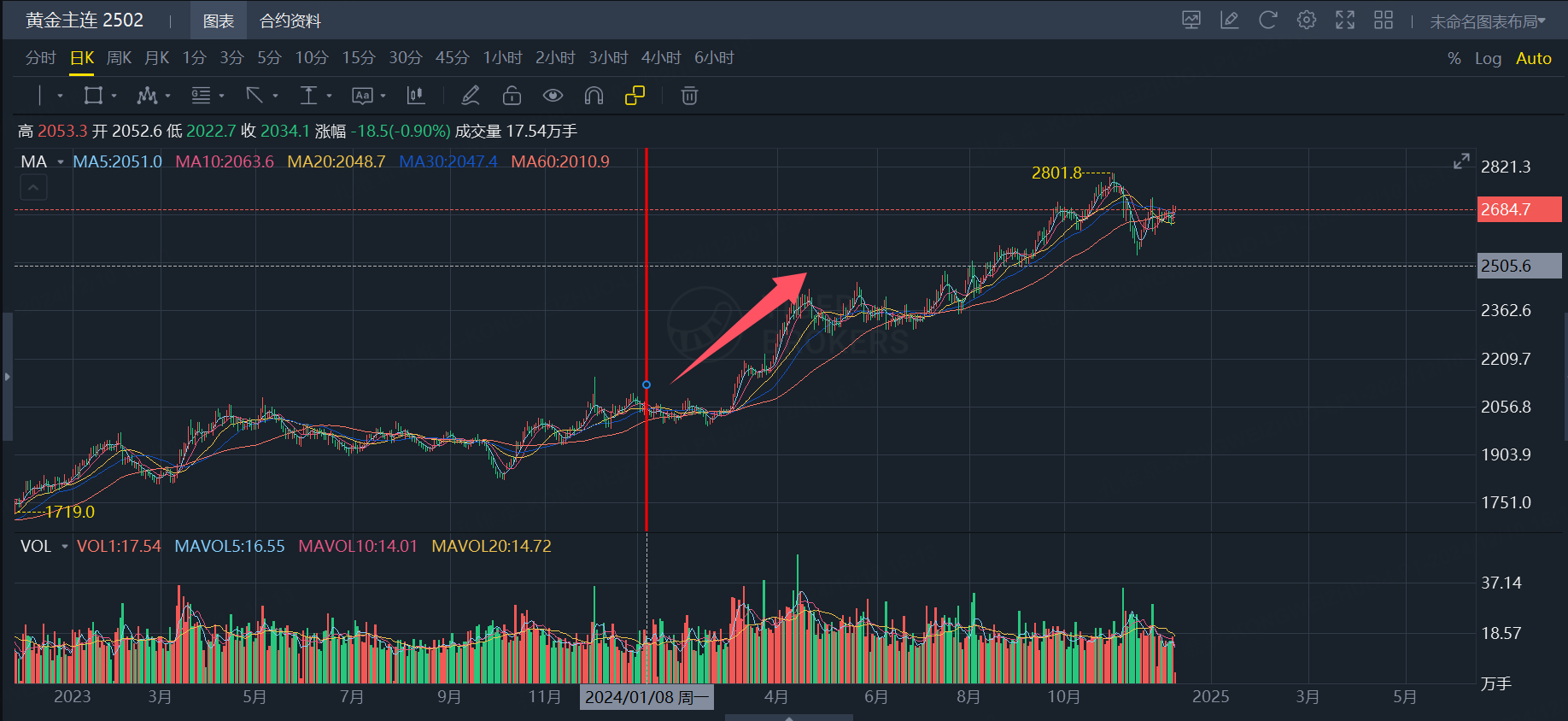Click the 2024/01/08 date marker label
Image resolution: width=1568 pixels, height=721 pixels.
point(647,697)
